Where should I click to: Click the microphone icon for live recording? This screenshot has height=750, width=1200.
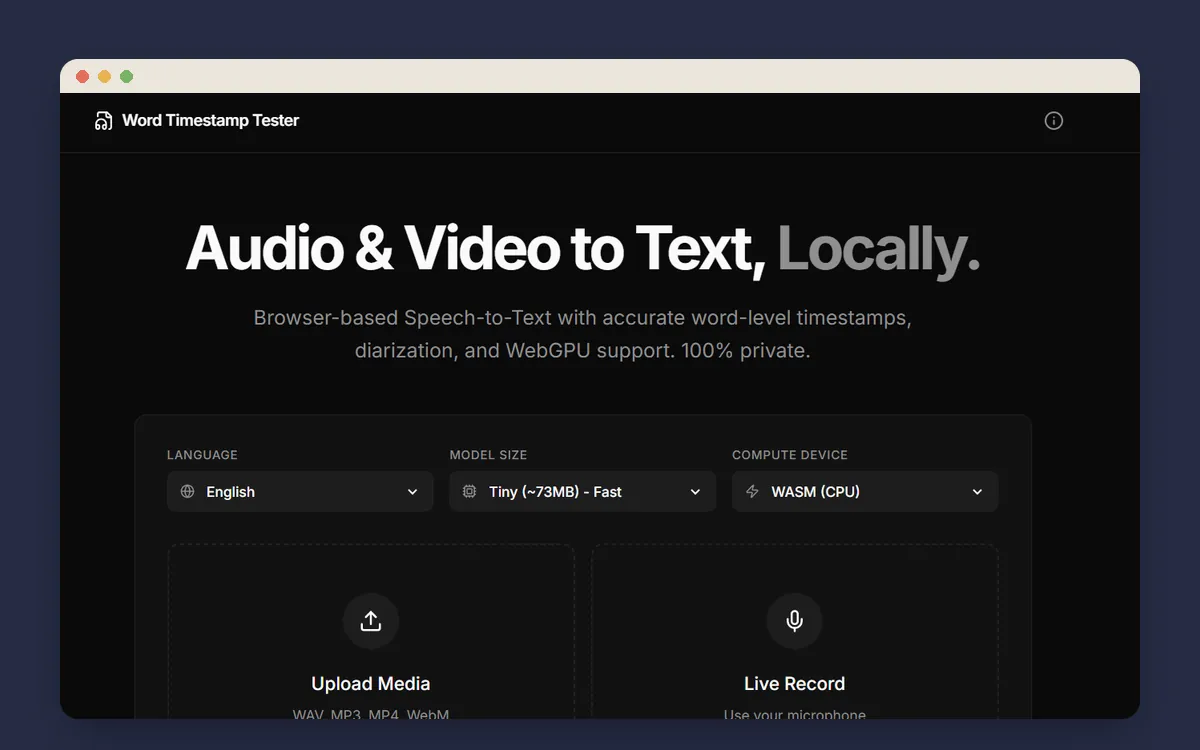[x=795, y=621]
